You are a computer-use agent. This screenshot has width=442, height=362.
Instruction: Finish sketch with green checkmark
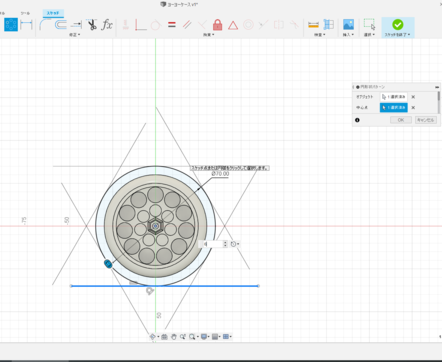pos(398,25)
